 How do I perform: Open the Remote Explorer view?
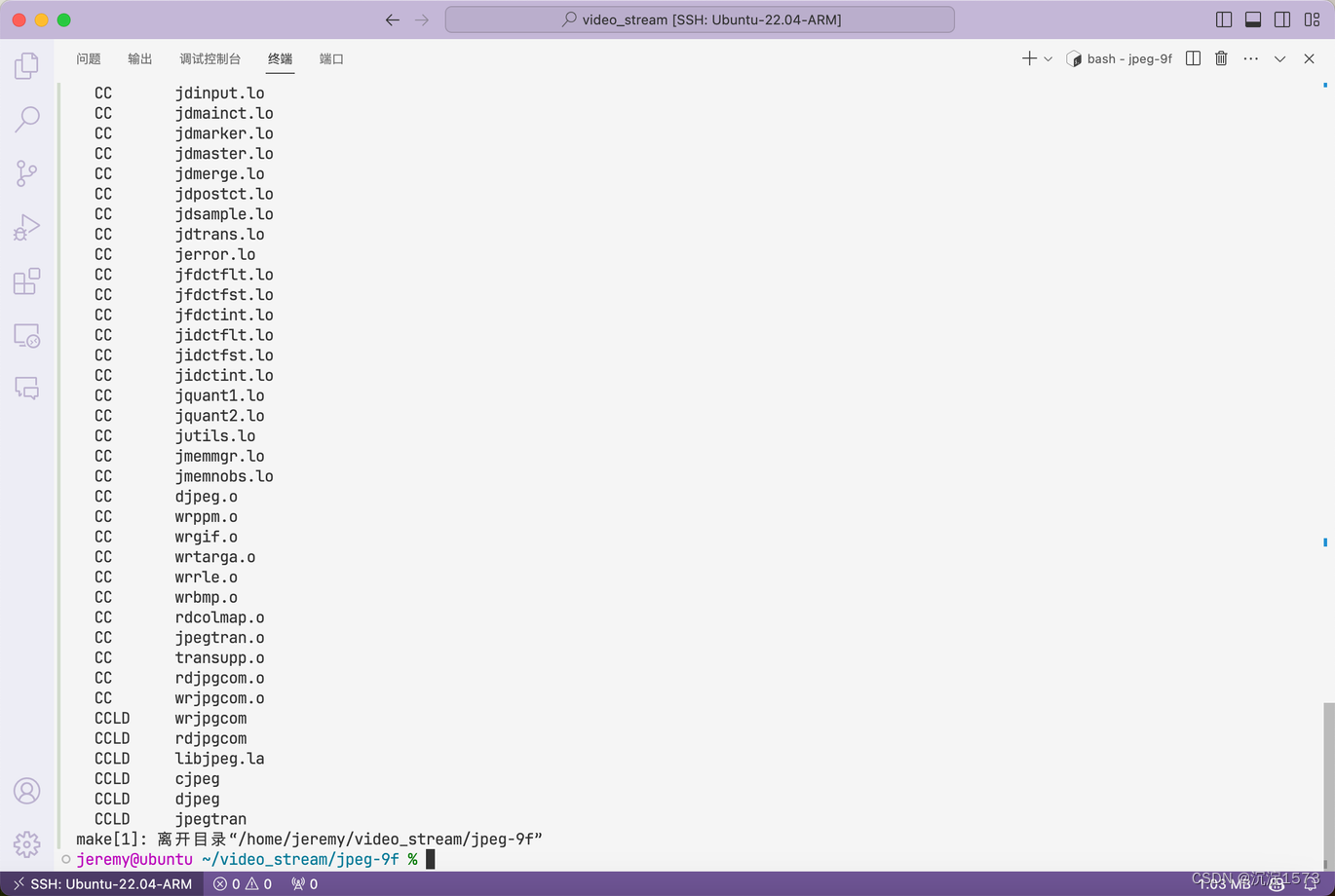point(26,336)
